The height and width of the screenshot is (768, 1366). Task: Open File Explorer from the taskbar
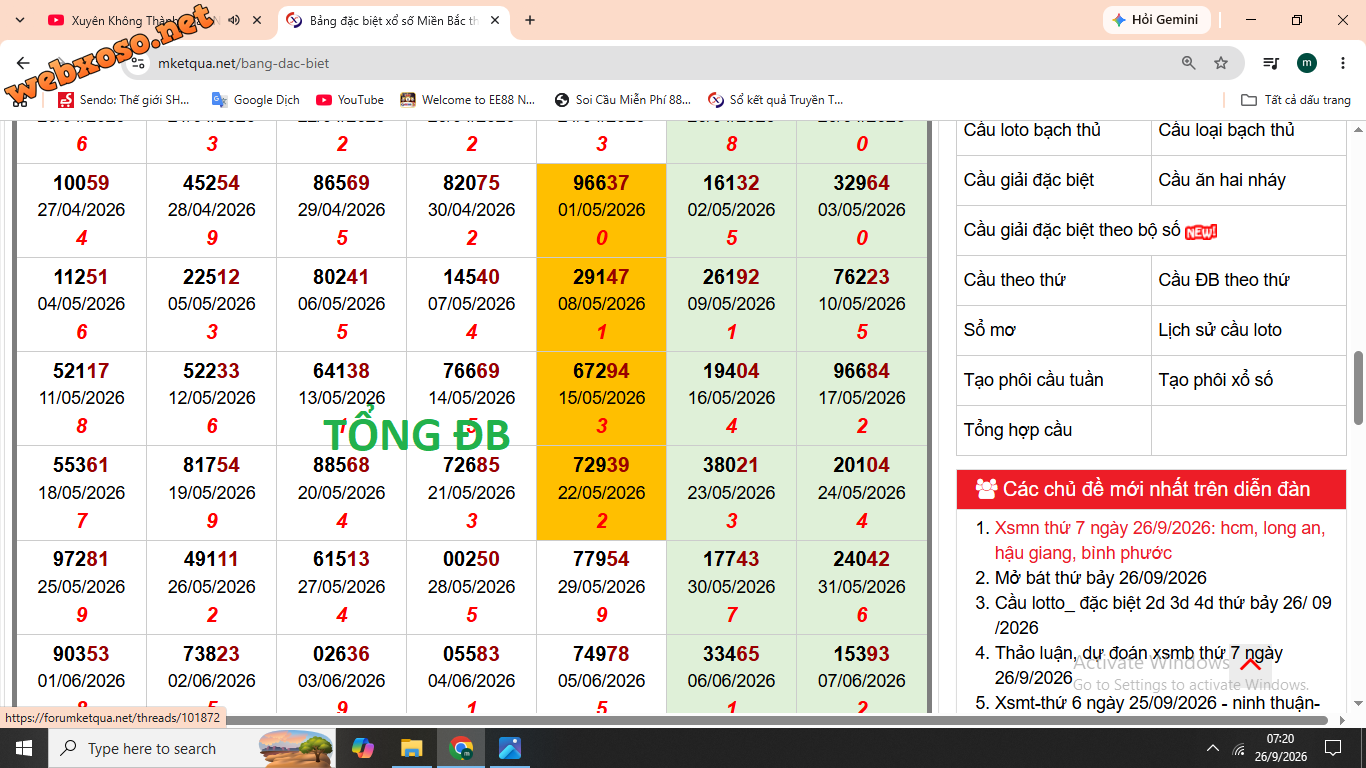tap(411, 748)
